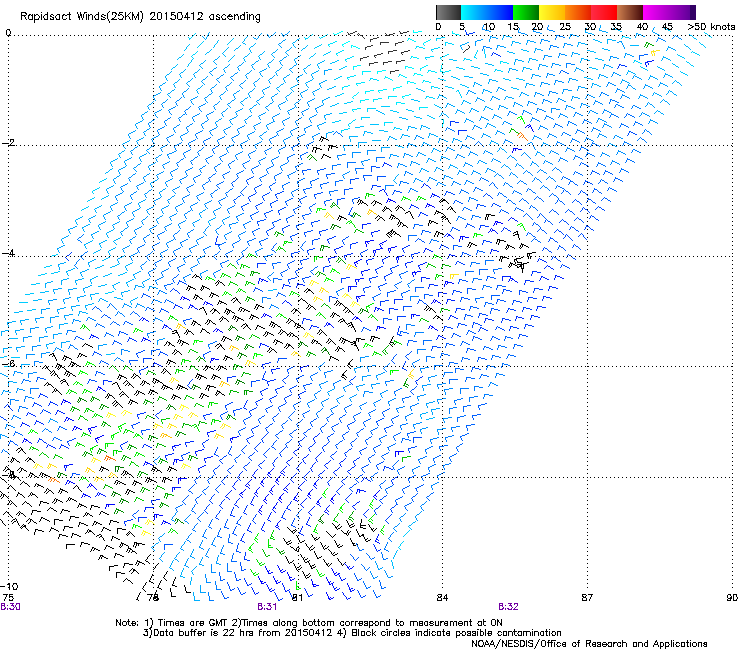
Task: Click the longitude label '87'
Action: click(587, 598)
